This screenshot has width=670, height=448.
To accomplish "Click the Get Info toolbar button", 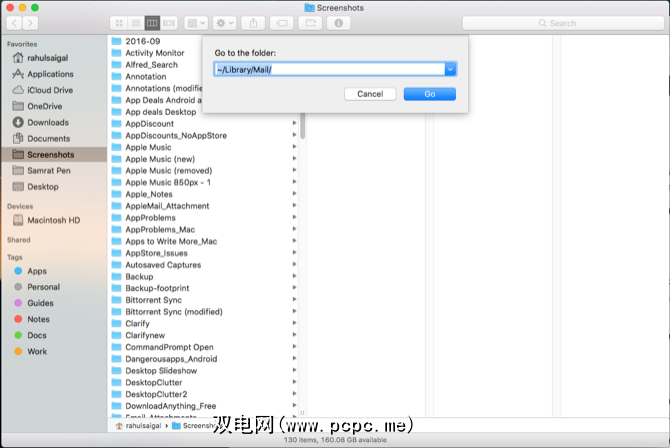I will click(x=338, y=23).
